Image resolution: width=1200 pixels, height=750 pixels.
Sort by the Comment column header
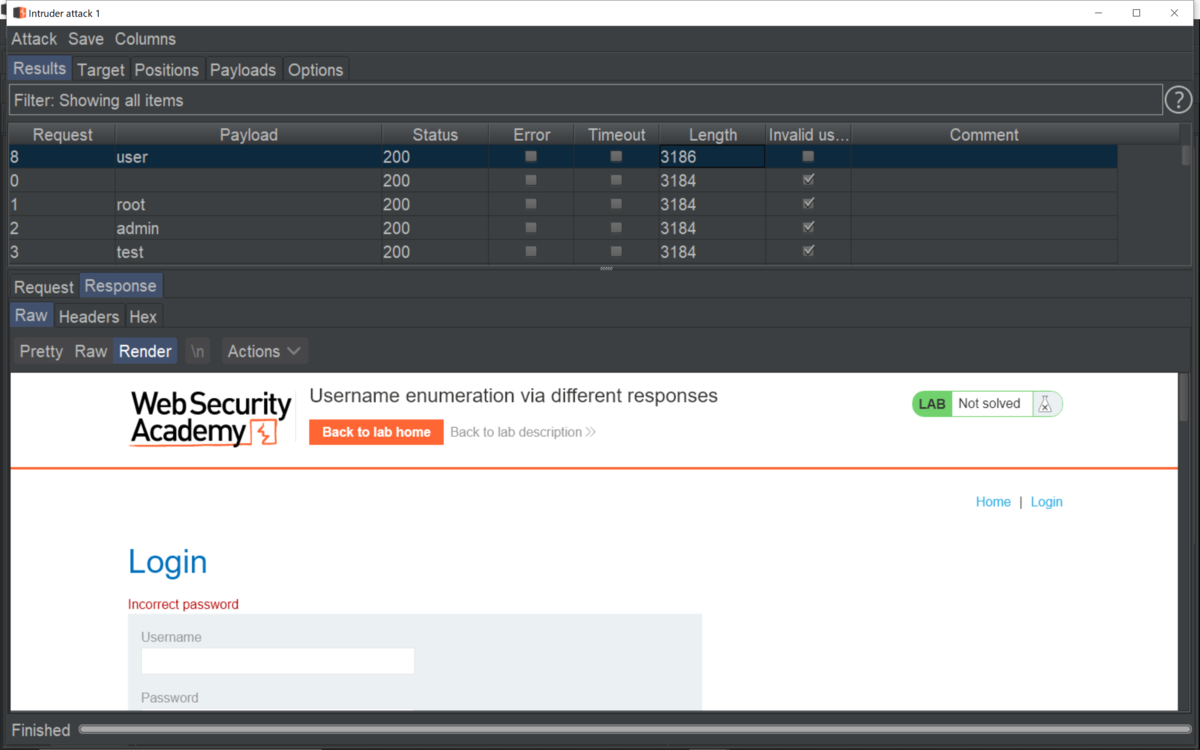point(984,135)
